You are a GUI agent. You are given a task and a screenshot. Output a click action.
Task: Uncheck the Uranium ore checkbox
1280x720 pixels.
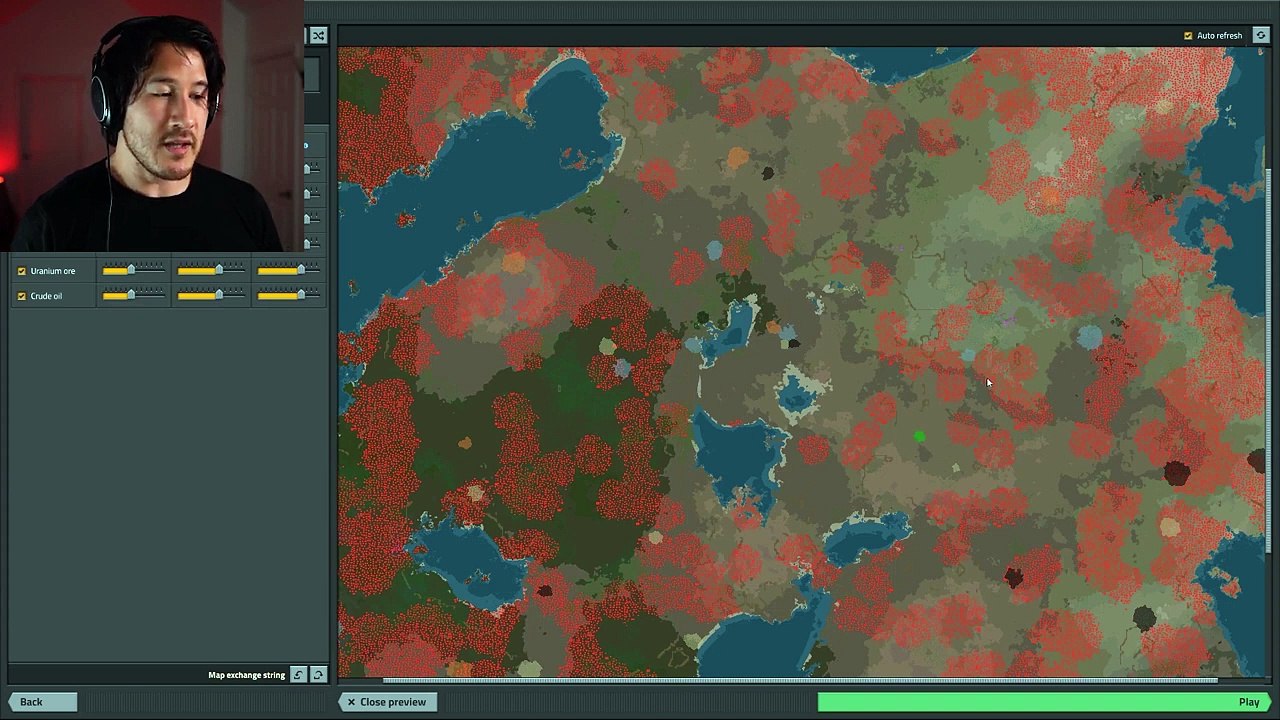tap(21, 271)
